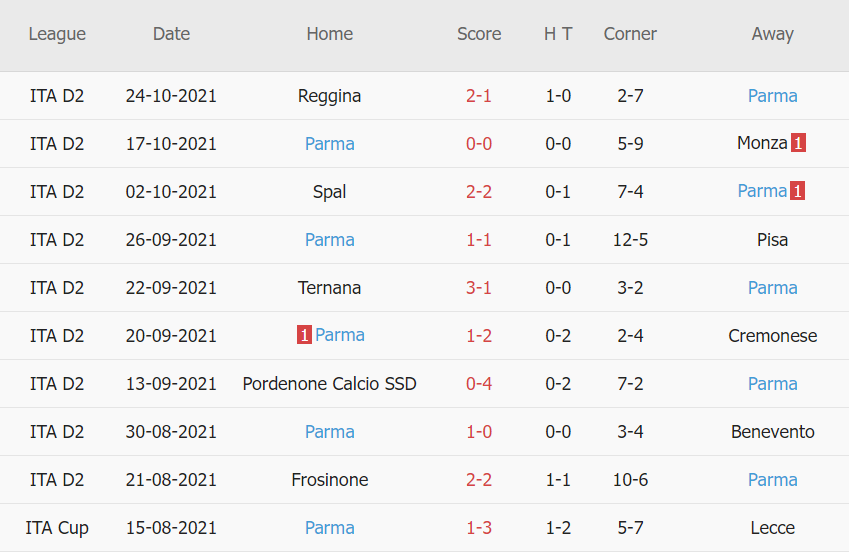This screenshot has width=849, height=552.
Task: Click Parma link in the Frosinone row
Action: pos(772,480)
